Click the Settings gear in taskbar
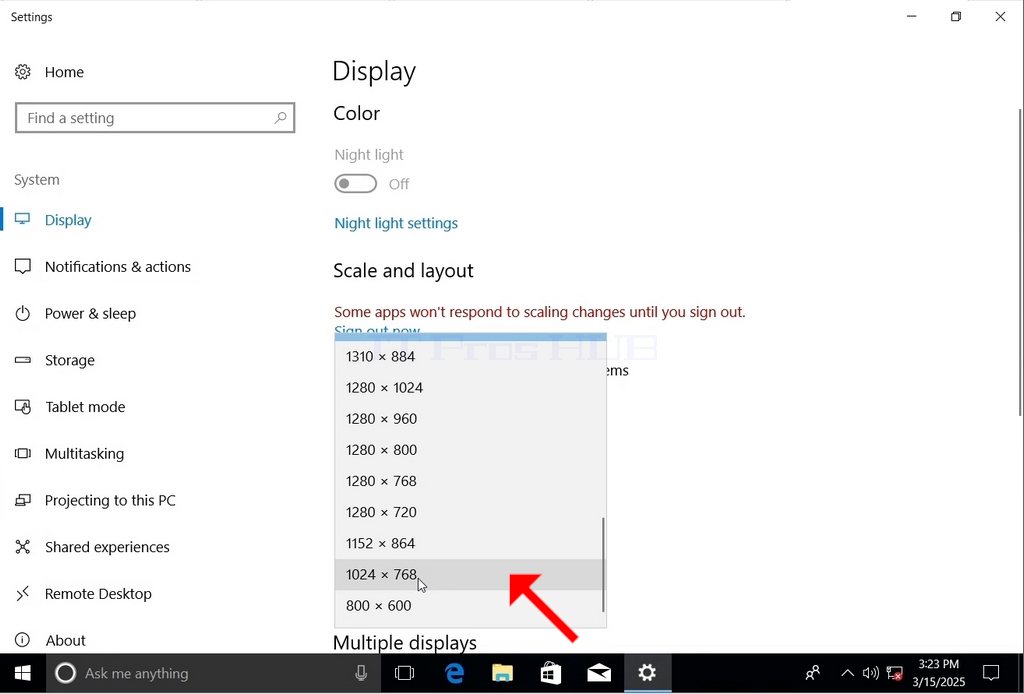Image resolution: width=1024 pixels, height=694 pixels. pyautogui.click(x=647, y=673)
